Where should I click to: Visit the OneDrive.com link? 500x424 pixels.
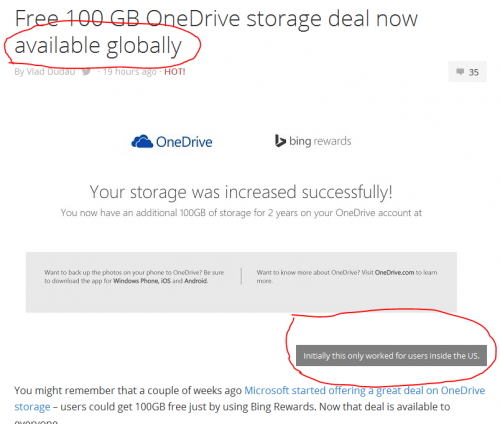pos(394,272)
